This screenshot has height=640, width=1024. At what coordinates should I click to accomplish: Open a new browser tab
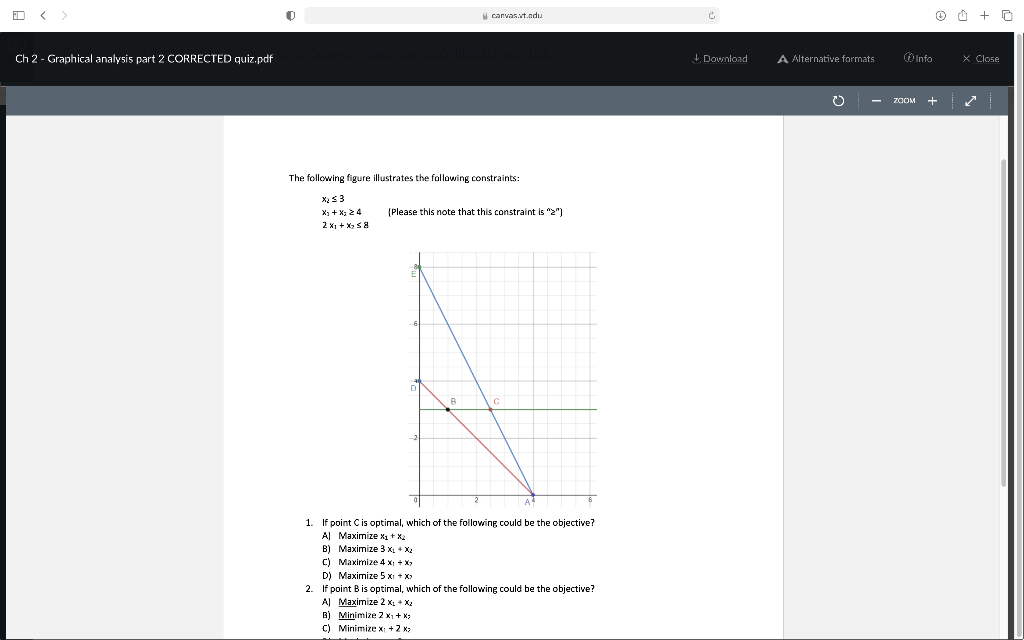(985, 15)
